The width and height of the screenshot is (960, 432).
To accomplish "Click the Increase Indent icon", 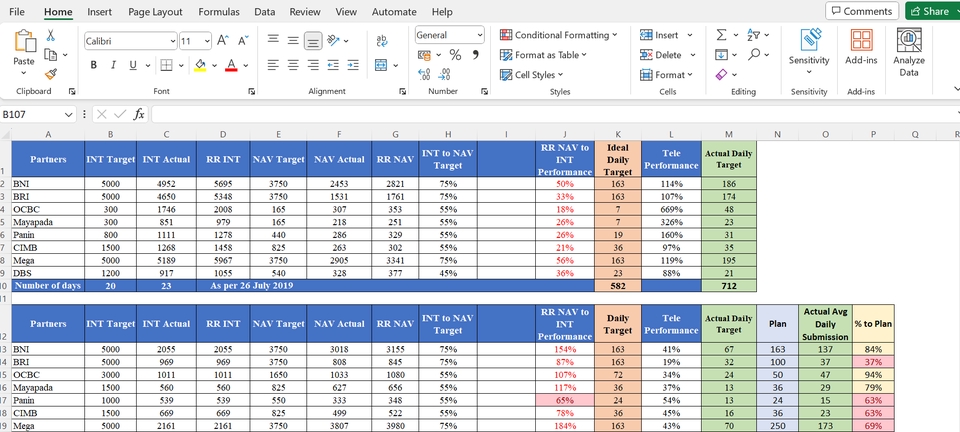I will pyautogui.click(x=353, y=65).
